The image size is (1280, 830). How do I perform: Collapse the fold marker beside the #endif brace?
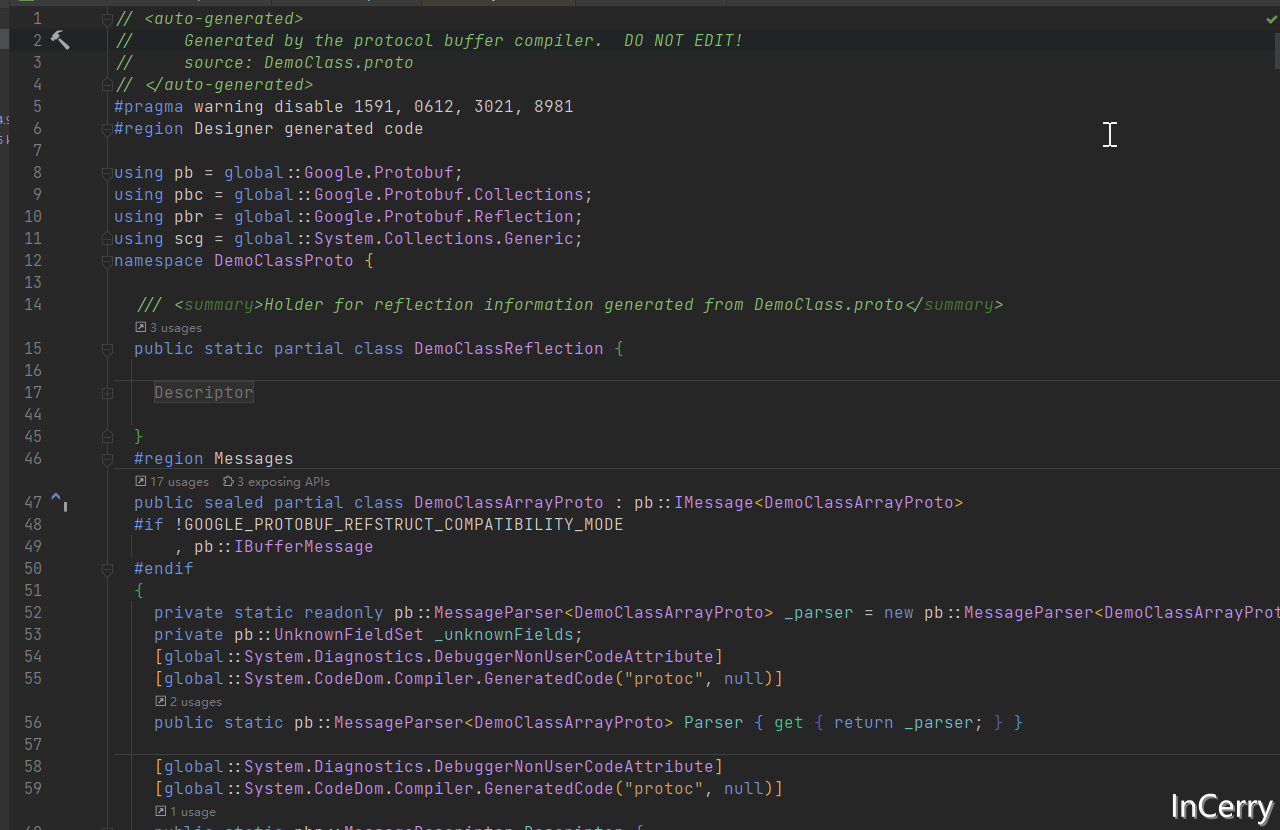(x=106, y=568)
